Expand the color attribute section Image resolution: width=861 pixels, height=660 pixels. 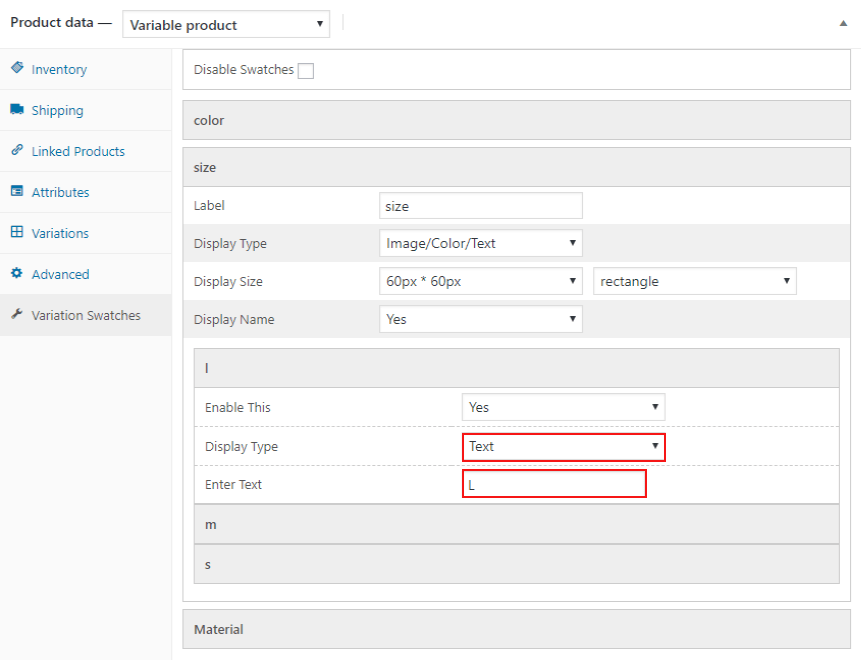pyautogui.click(x=516, y=120)
